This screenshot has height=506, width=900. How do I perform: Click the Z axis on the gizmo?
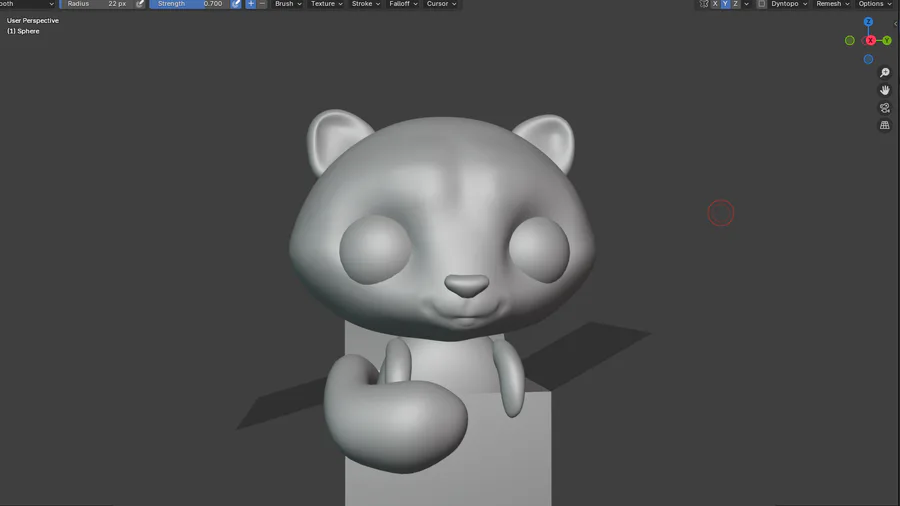click(x=868, y=22)
